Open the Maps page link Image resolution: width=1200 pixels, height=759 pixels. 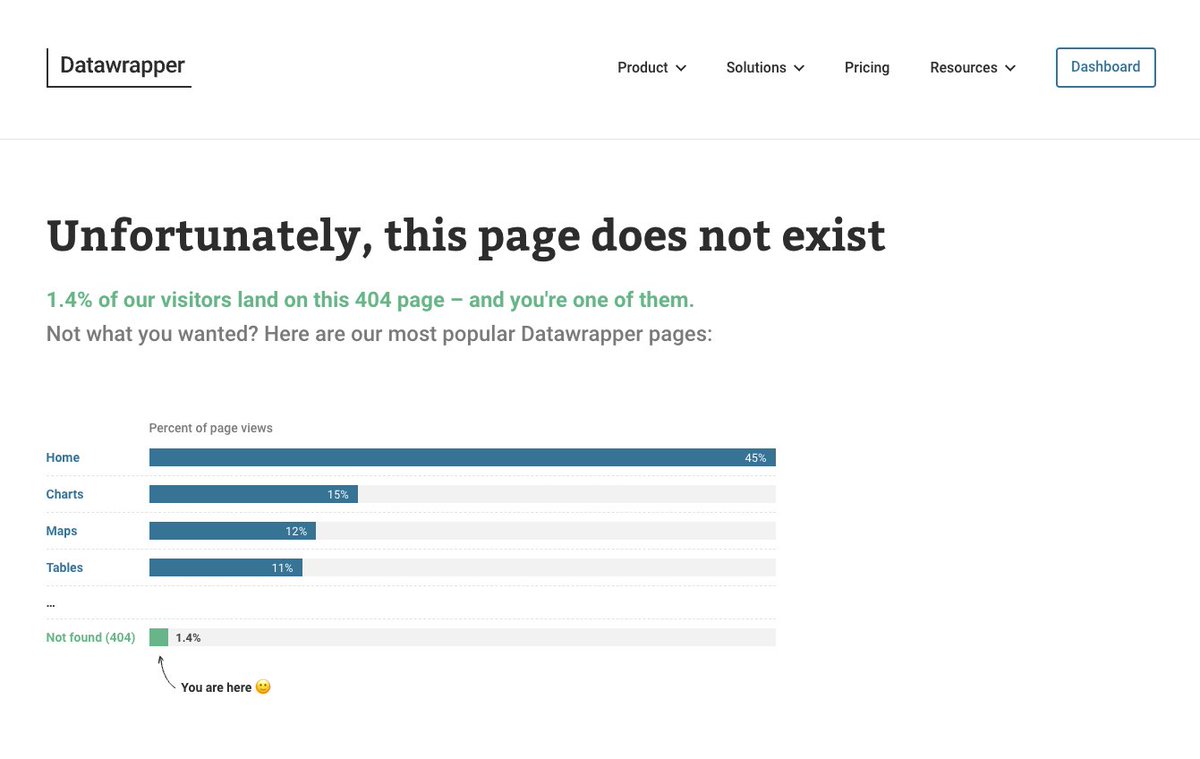coord(61,531)
